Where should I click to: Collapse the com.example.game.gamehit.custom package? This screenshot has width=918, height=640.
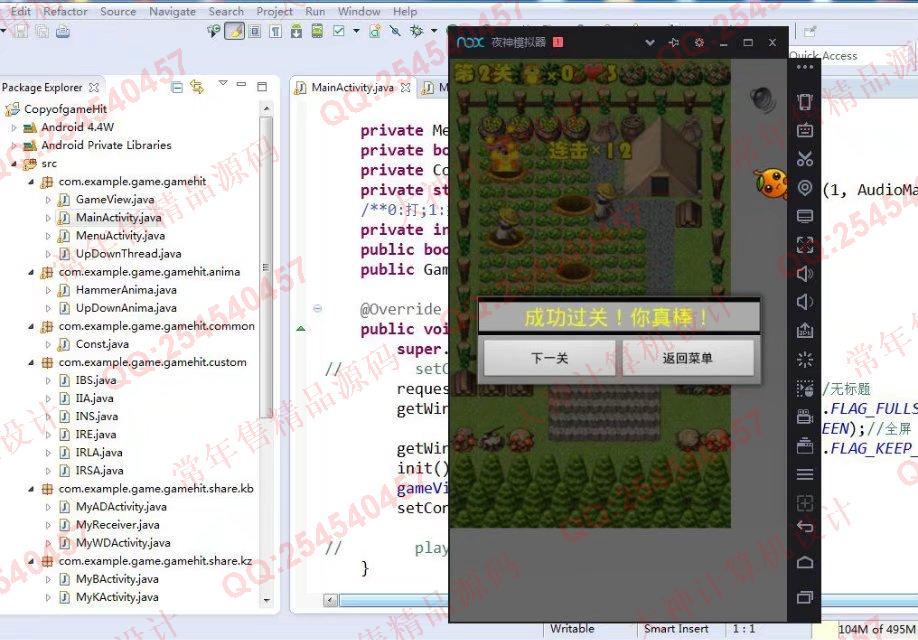pyautogui.click(x=31, y=362)
